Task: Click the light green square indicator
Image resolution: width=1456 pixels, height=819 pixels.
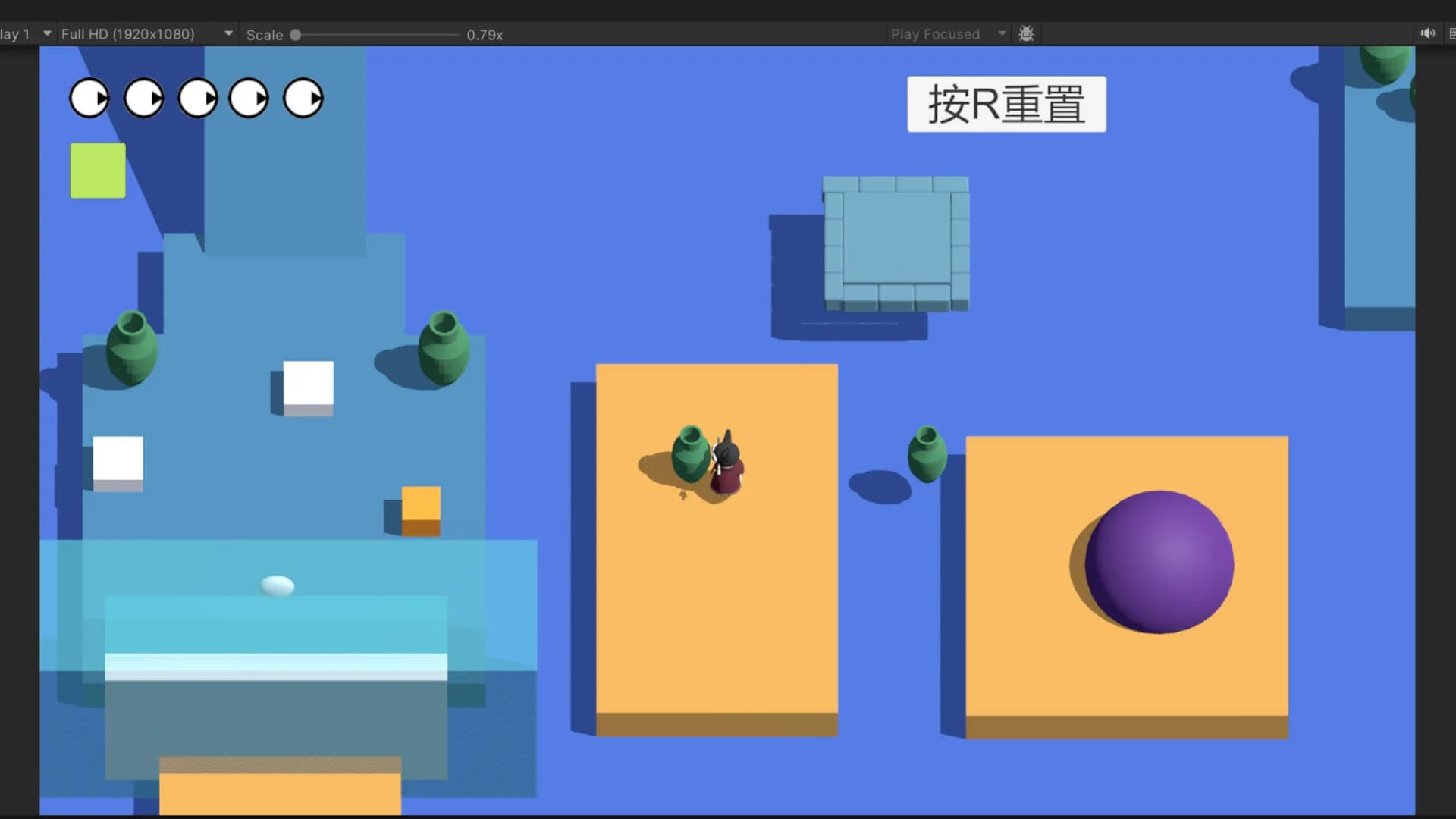Action: (x=98, y=171)
